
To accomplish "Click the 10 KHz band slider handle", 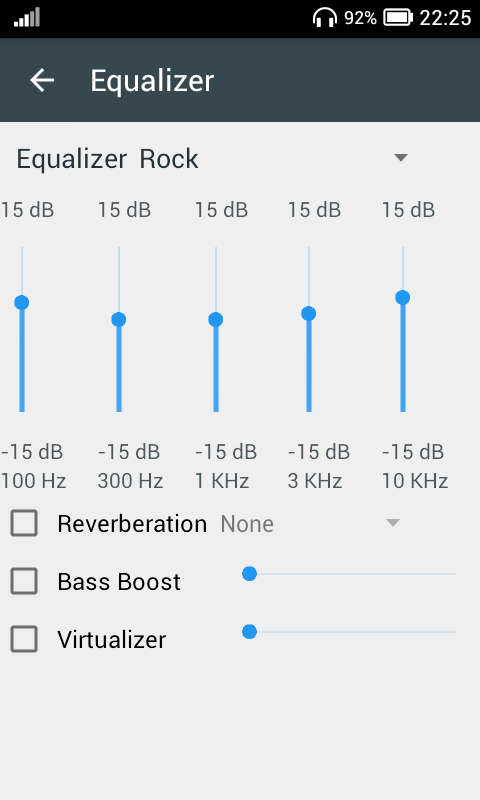I will [x=402, y=297].
